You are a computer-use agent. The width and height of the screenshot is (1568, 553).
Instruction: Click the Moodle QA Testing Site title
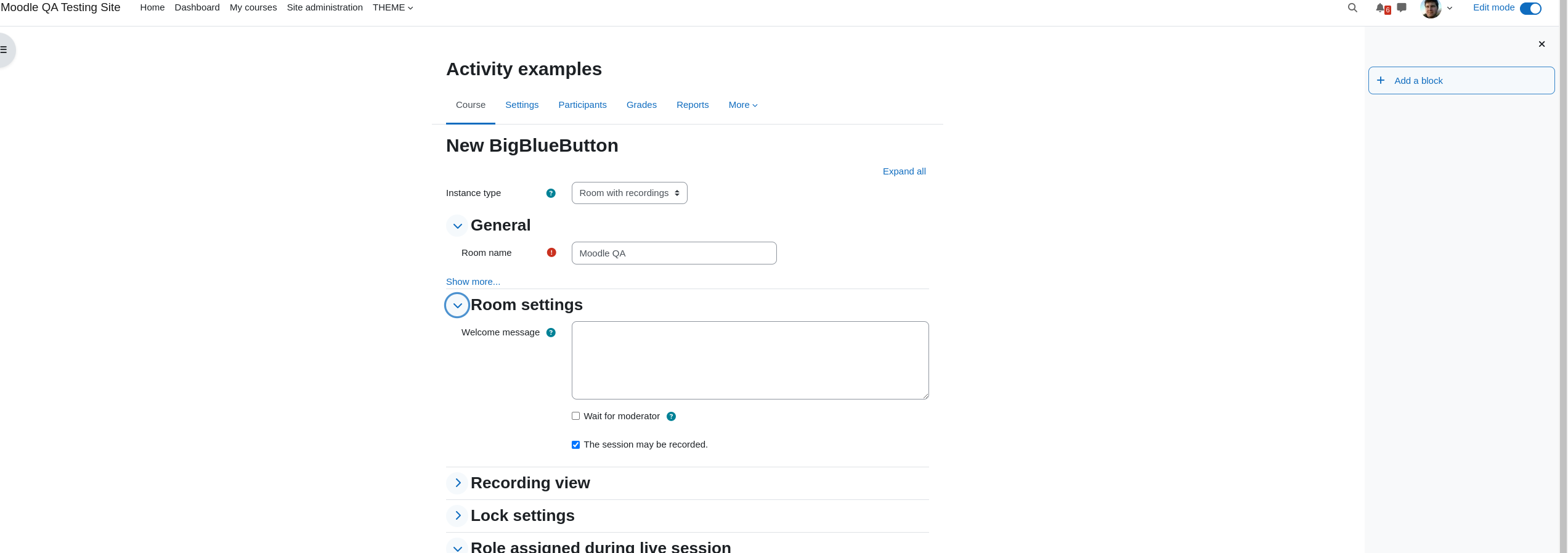60,7
